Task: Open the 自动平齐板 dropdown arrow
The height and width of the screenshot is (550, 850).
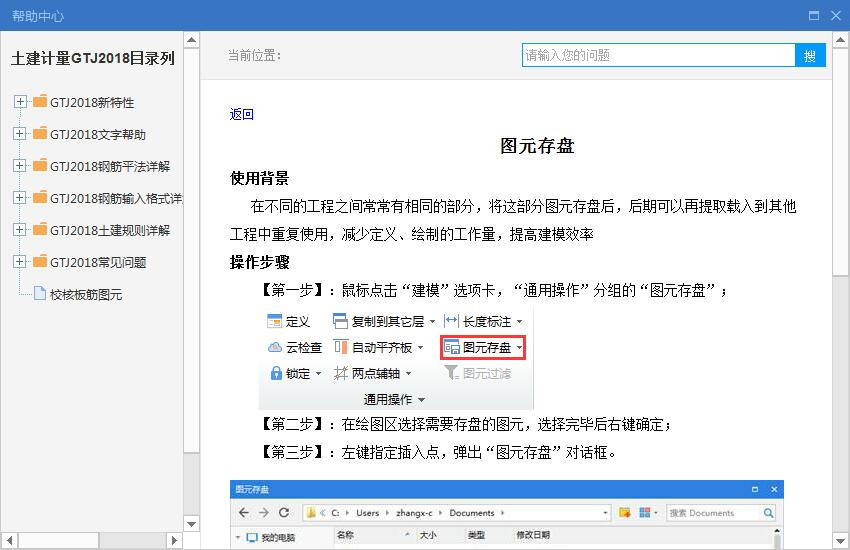Action: (420, 347)
